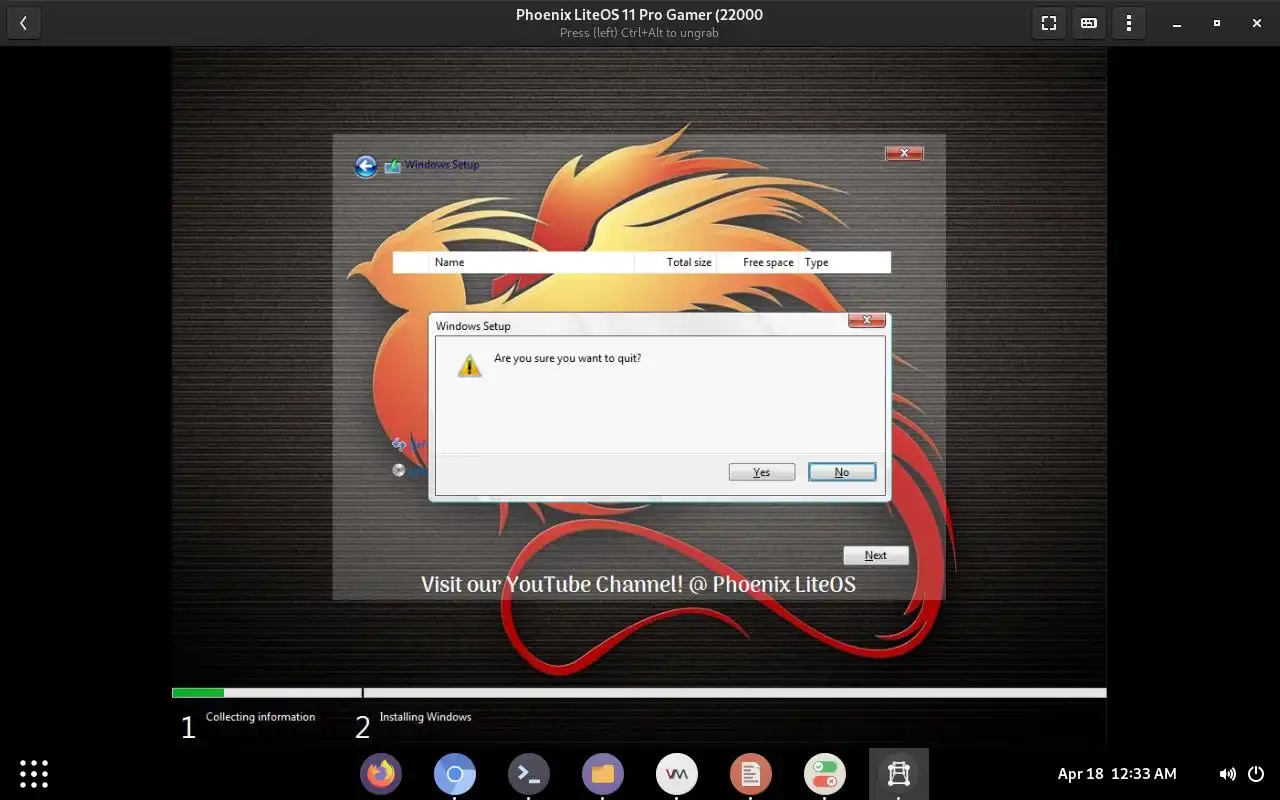Click the installation progress bar
This screenshot has height=800, width=1280.
(x=639, y=693)
